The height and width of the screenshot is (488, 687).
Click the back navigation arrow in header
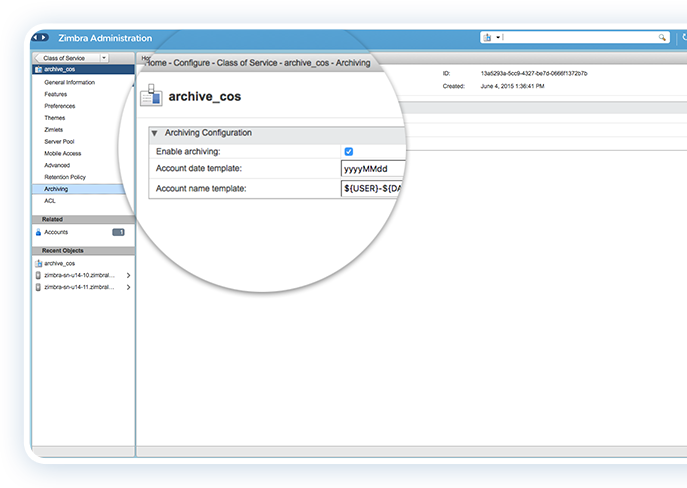36,38
